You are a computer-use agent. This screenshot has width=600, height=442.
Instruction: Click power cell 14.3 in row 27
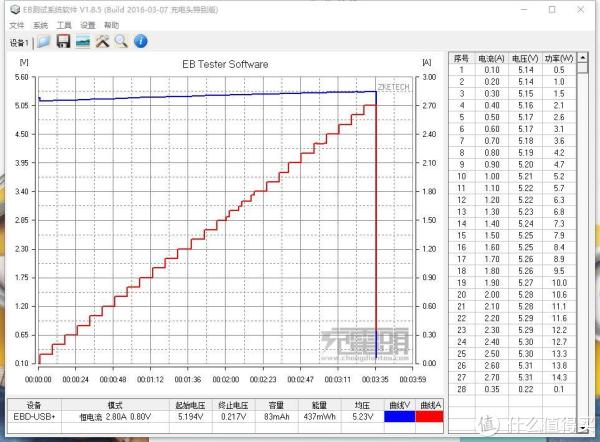(559, 377)
